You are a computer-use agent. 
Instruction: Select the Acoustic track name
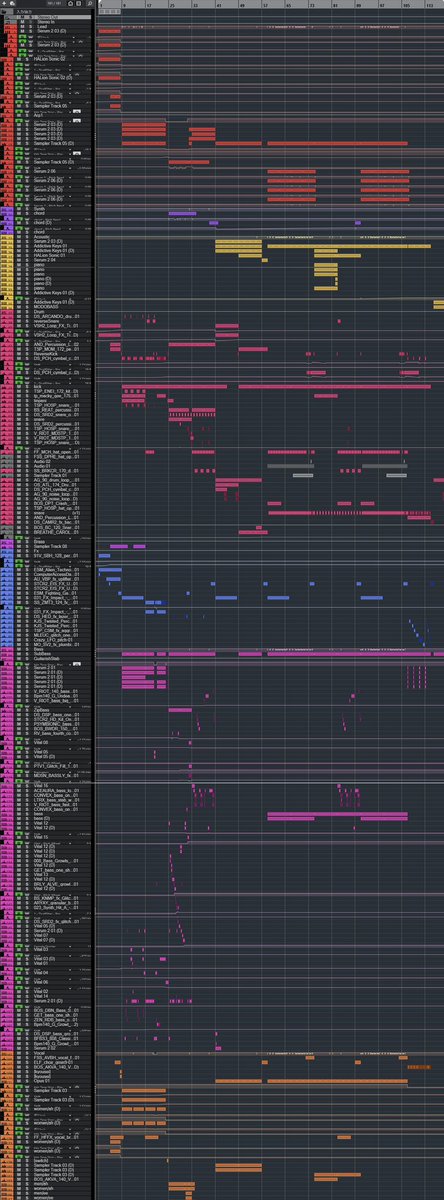(41, 237)
